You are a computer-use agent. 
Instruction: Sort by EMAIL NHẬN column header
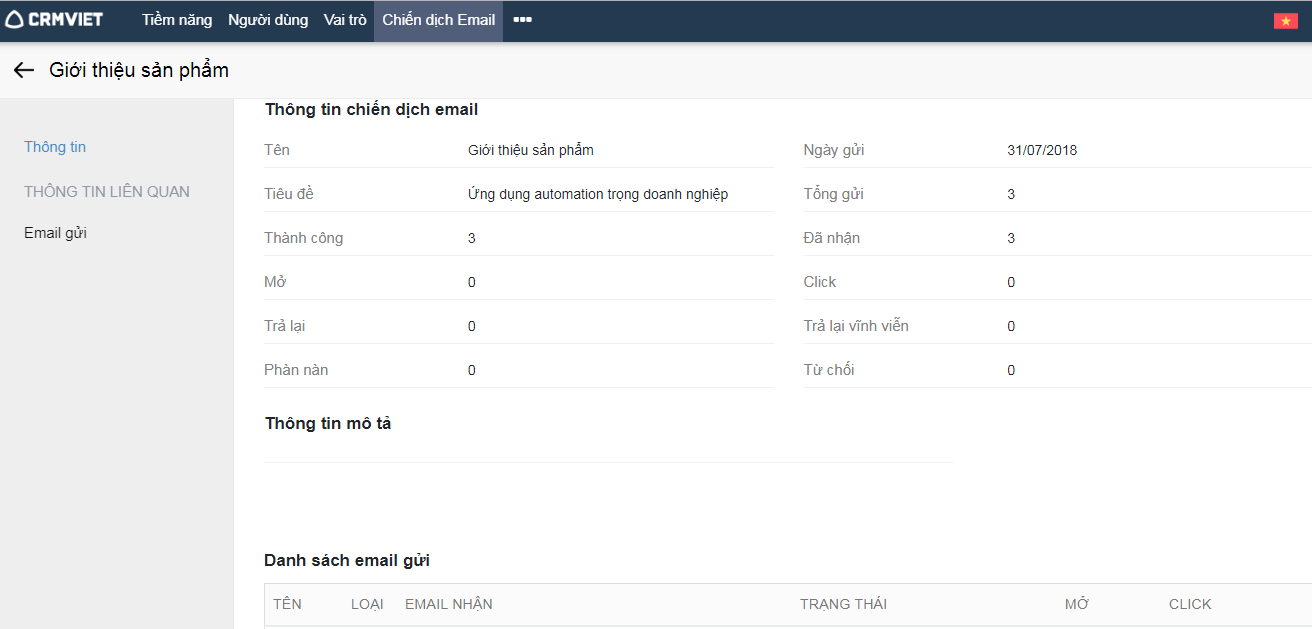point(448,604)
